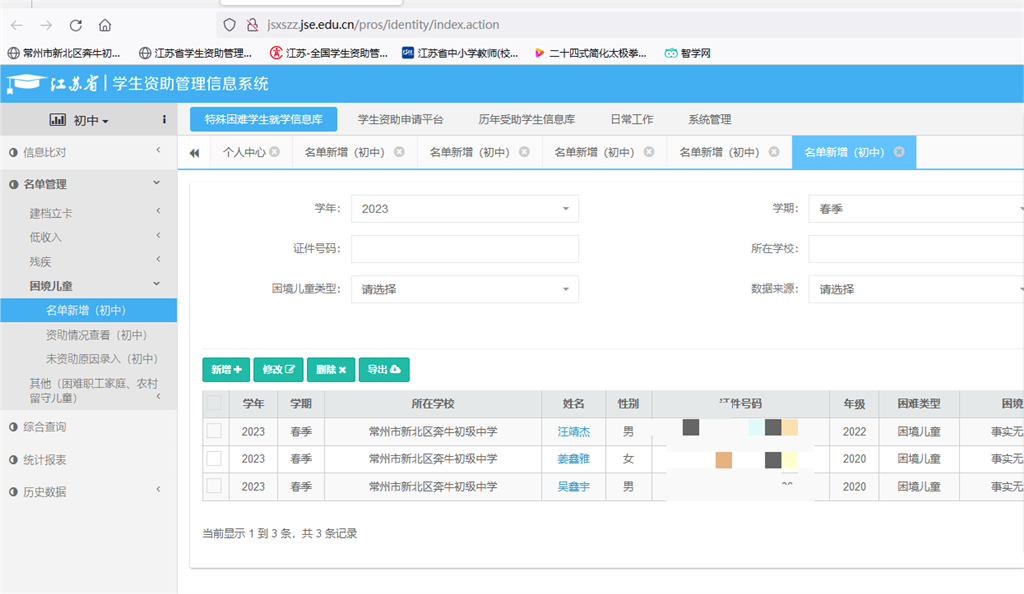Open the 困境儿童类型 dropdown
The width and height of the screenshot is (1024, 594).
[464, 289]
